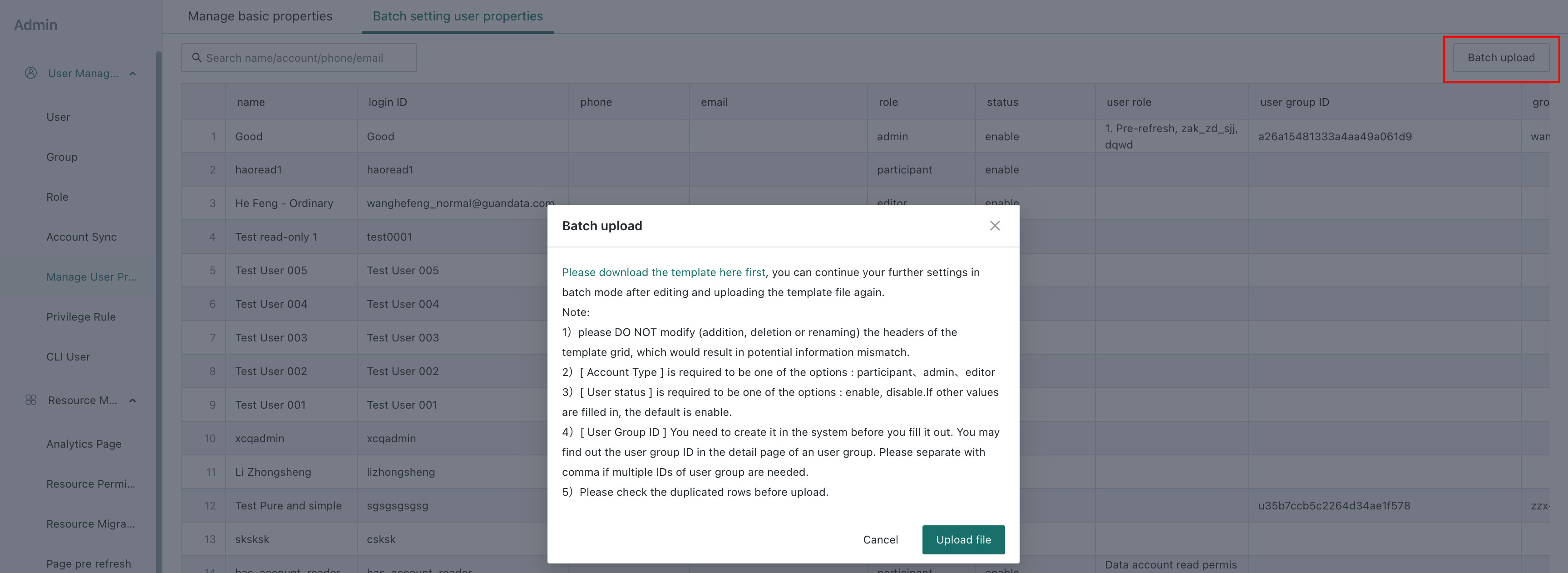
Task: Close the Batch upload dialog
Action: click(x=995, y=226)
